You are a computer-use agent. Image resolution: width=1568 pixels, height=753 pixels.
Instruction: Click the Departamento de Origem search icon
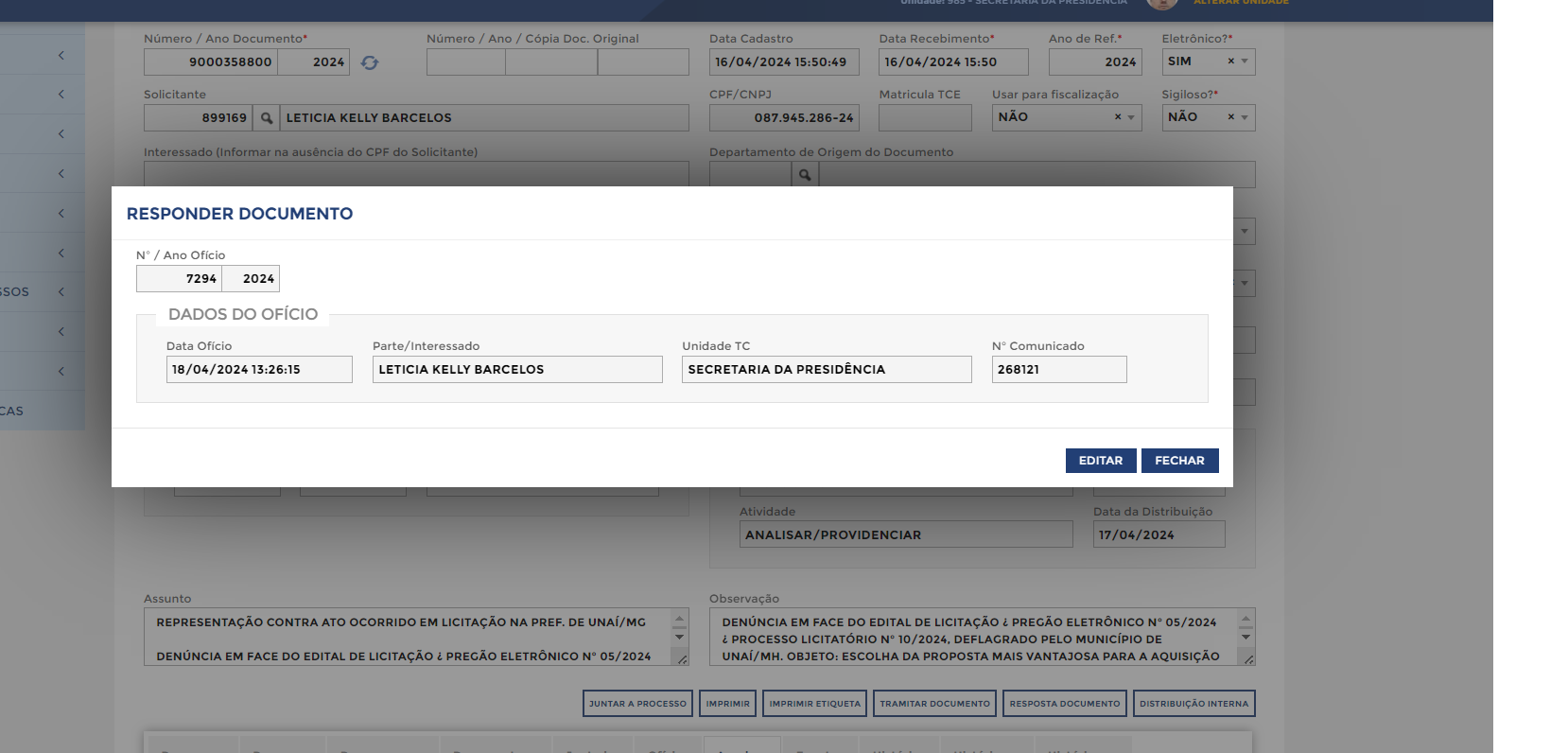(x=805, y=175)
